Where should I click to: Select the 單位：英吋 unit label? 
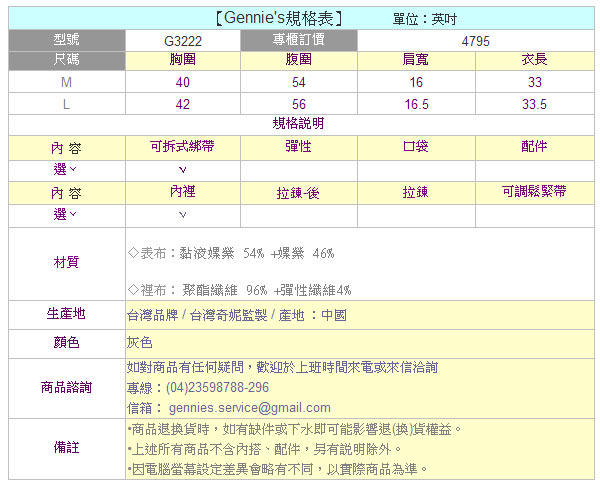(x=424, y=19)
